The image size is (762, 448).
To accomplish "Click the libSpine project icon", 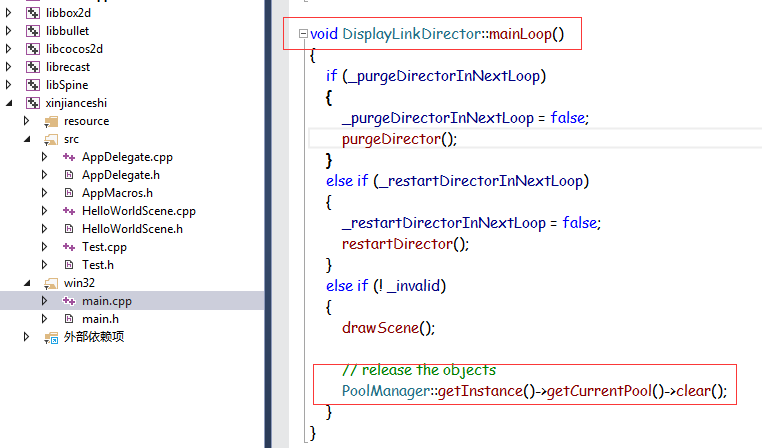I will (33, 85).
